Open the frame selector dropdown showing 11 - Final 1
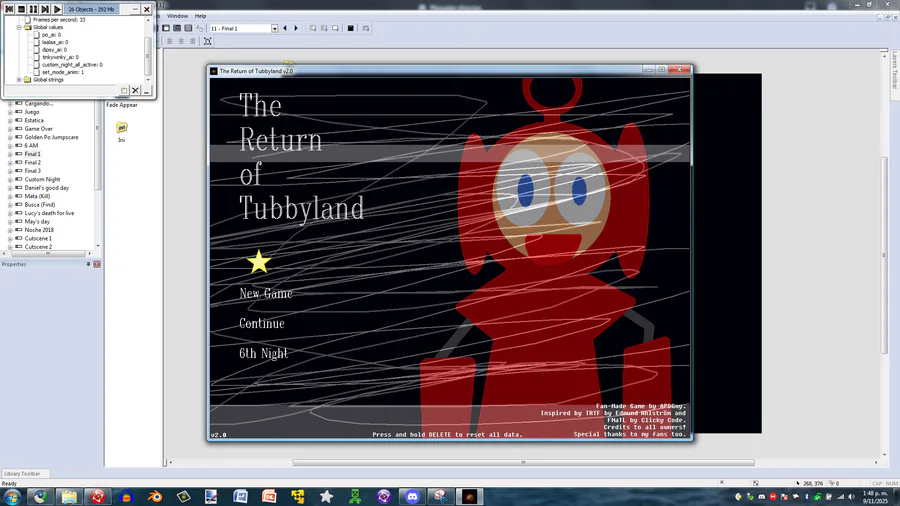This screenshot has height=506, width=900. point(274,28)
